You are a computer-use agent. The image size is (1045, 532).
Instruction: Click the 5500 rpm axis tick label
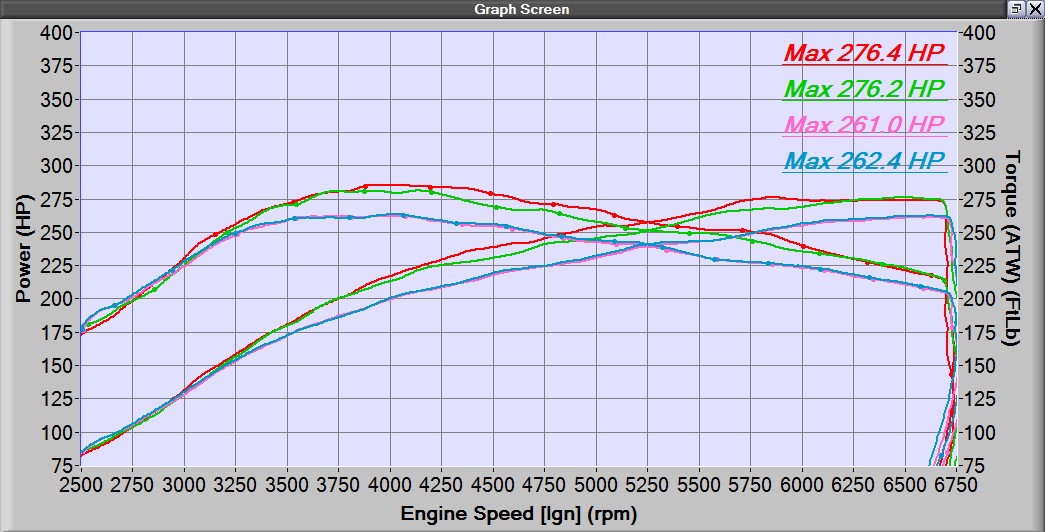tap(699, 484)
